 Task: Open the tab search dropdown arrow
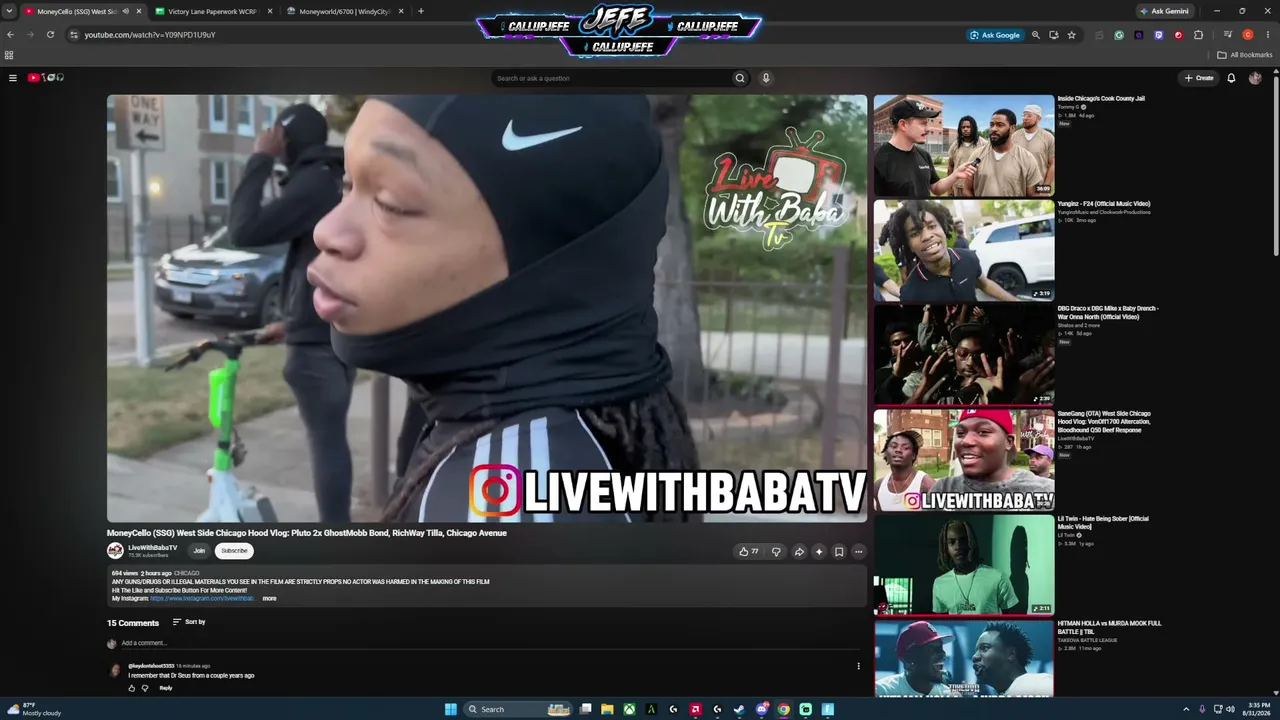[x=9, y=11]
